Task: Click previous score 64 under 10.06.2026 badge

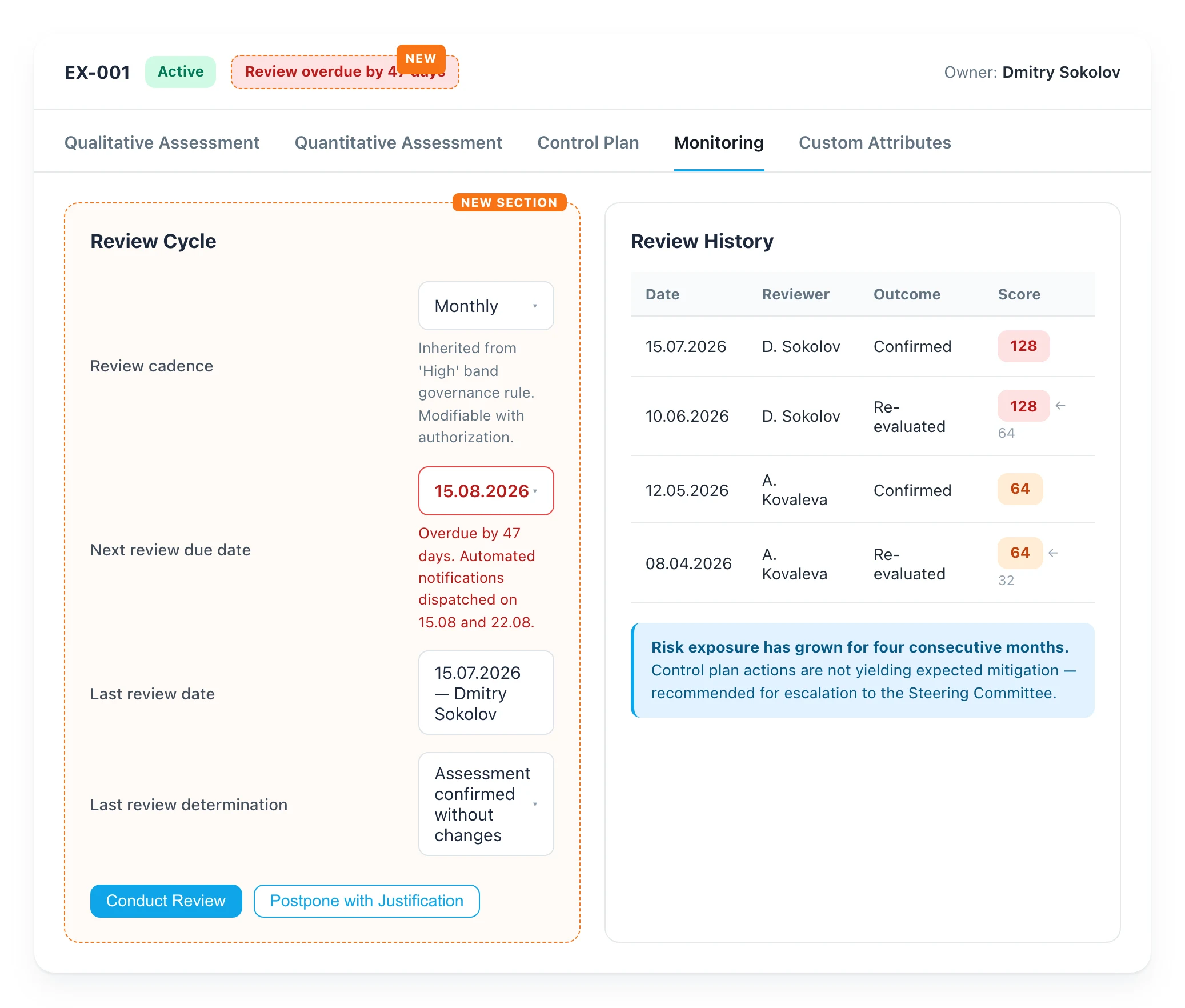Action: [1006, 433]
